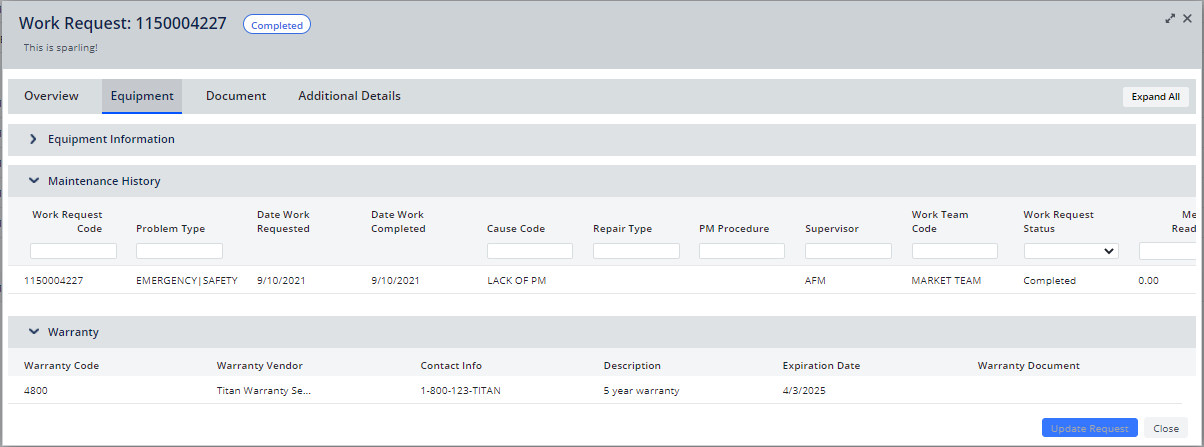
Task: Open the Document tab
Action: (236, 96)
